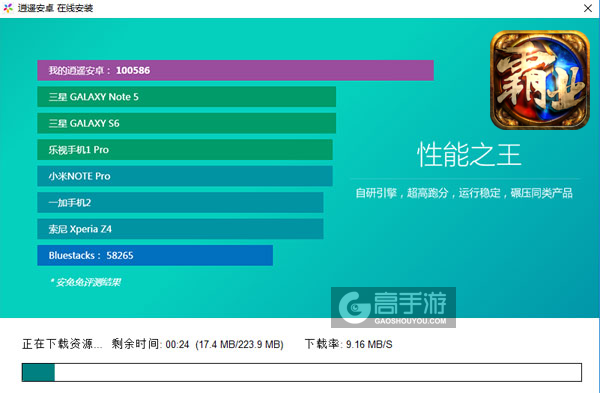The height and width of the screenshot is (393, 600).
Task: Select the 三星 GALAXY S6 bar
Action: click(186, 123)
